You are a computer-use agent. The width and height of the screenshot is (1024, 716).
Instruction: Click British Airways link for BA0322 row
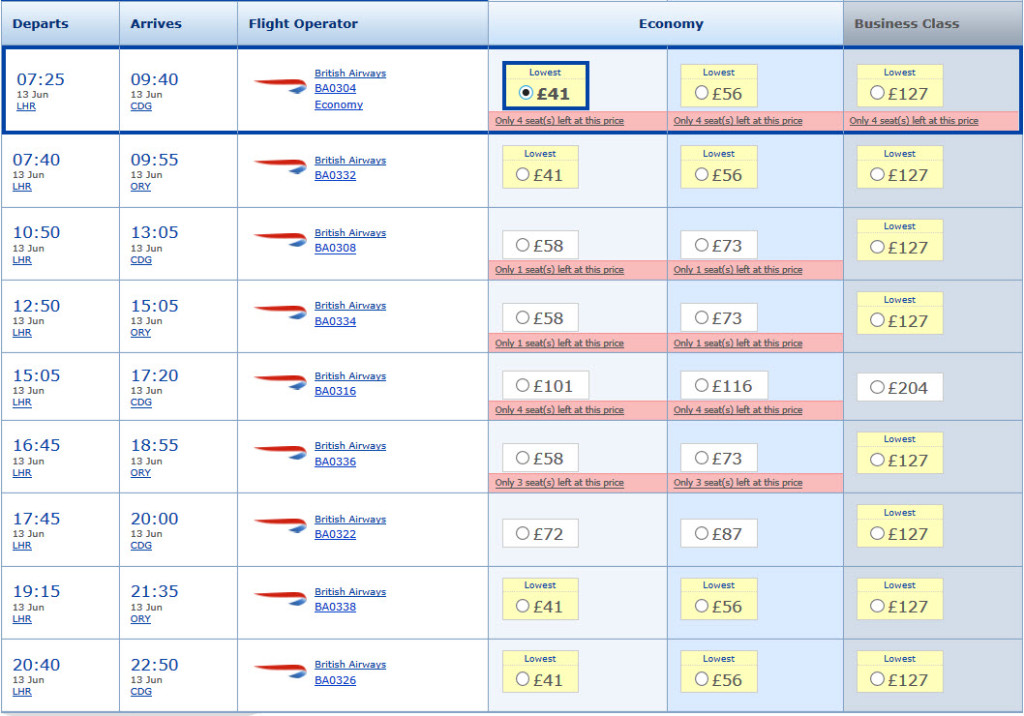coord(350,519)
